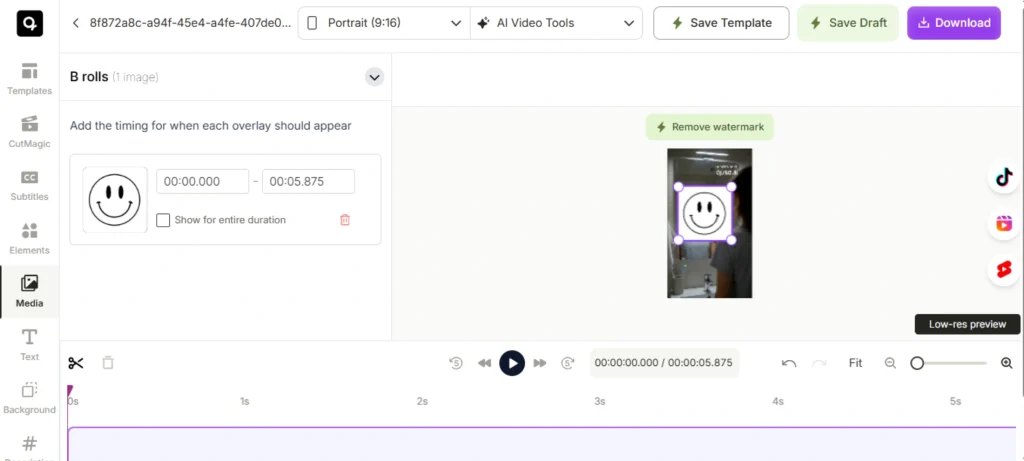Open the Subtitles sidebar tab

[x=29, y=185]
